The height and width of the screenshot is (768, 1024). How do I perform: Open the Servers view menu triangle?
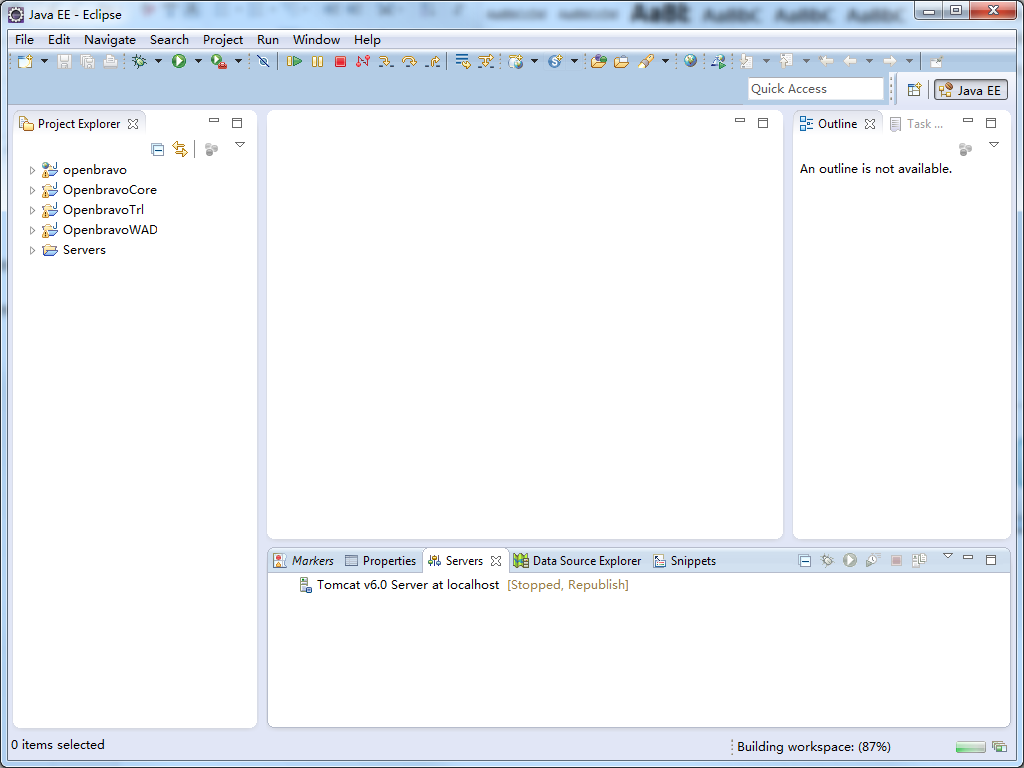coord(948,556)
